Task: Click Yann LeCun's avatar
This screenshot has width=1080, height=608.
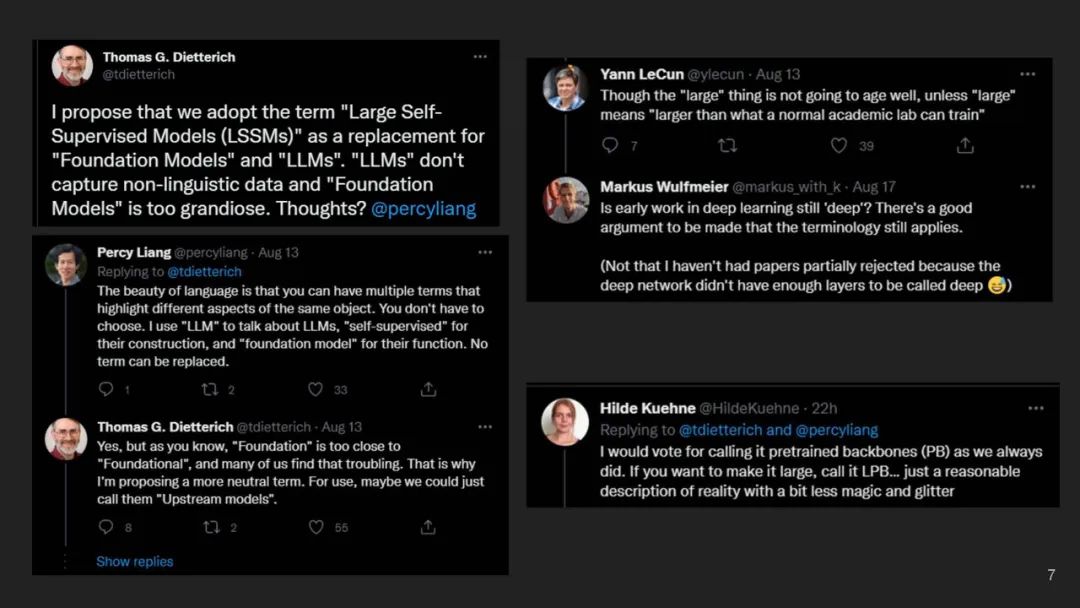Action: (x=564, y=88)
